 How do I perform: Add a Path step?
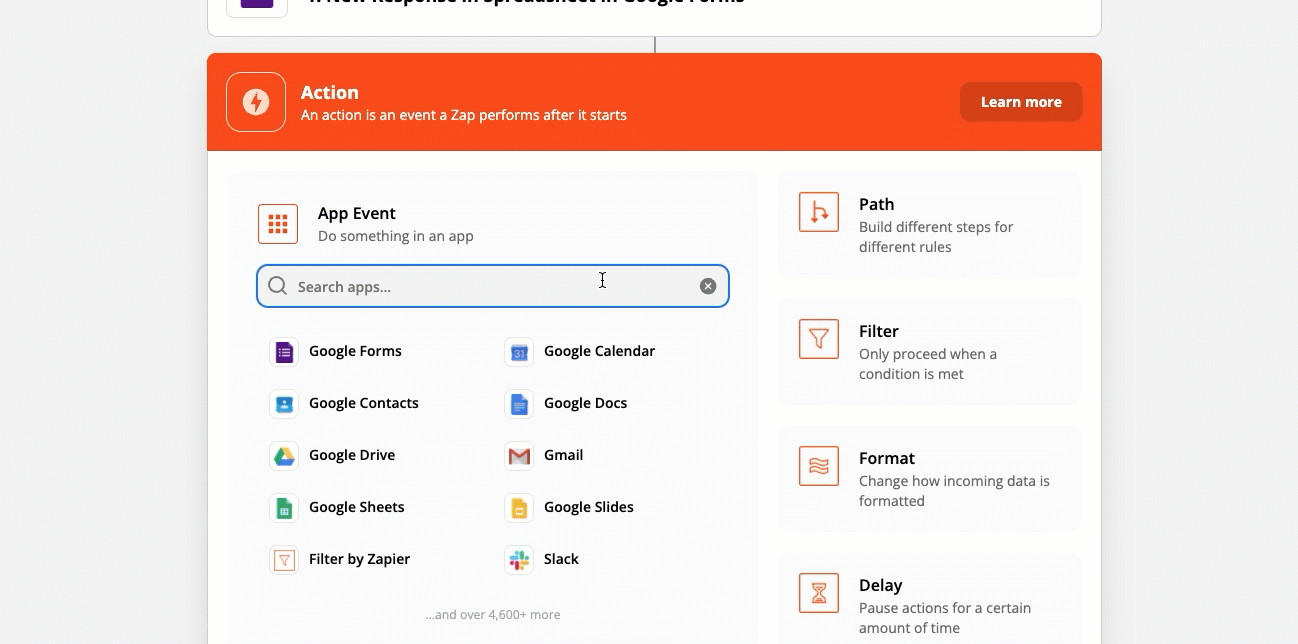(x=929, y=225)
